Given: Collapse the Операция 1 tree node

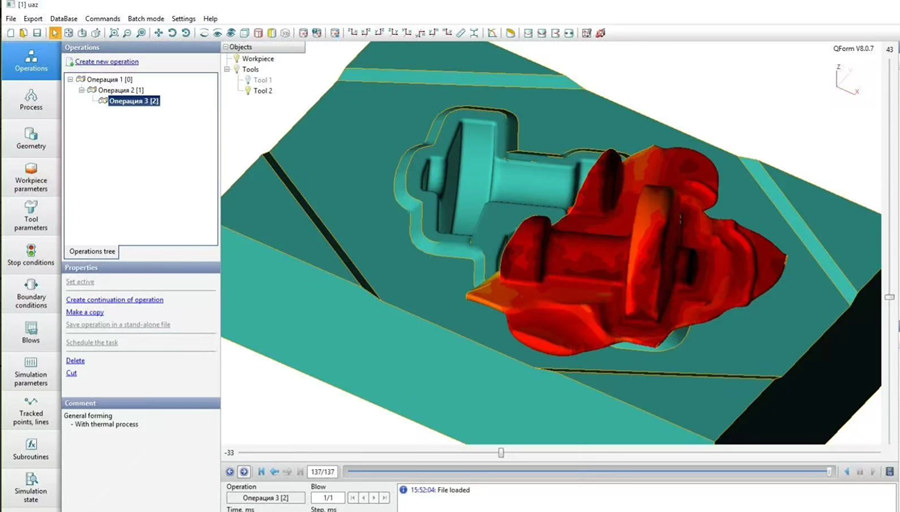Looking at the screenshot, I should pyautogui.click(x=70, y=79).
